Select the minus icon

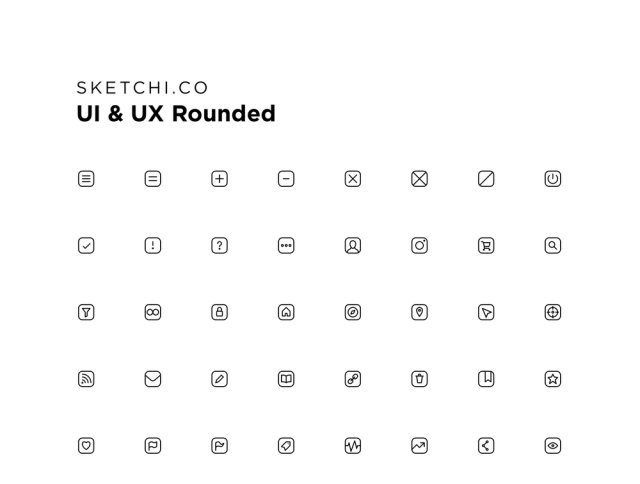[286, 179]
